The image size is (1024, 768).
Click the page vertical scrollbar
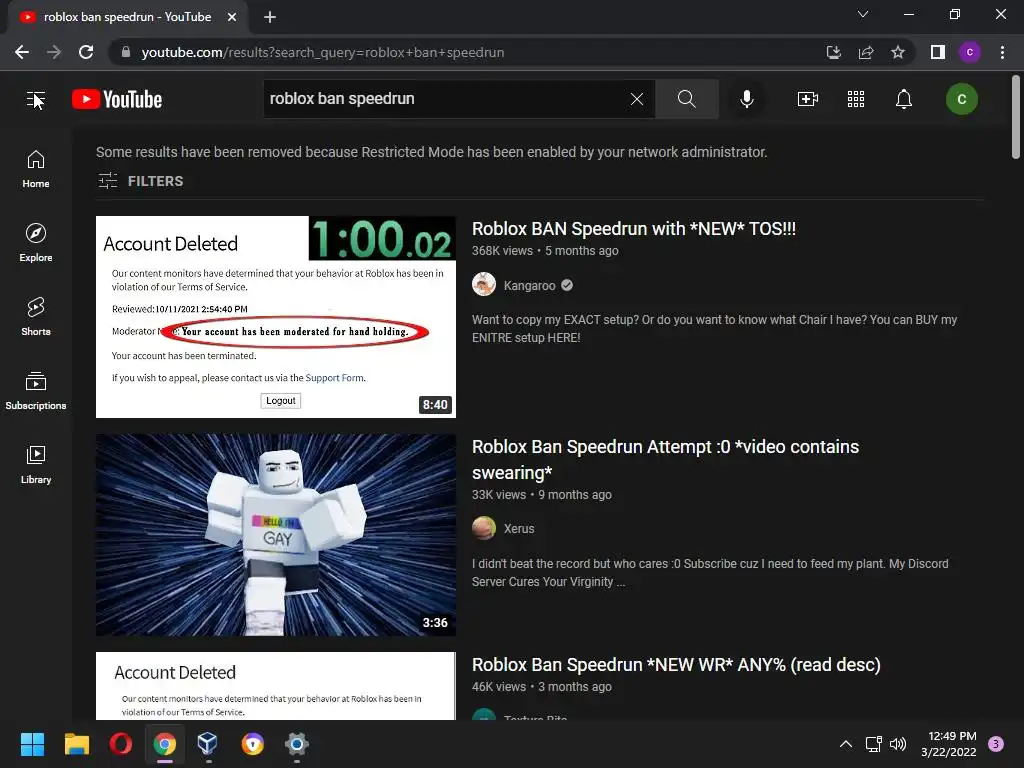click(x=1016, y=118)
